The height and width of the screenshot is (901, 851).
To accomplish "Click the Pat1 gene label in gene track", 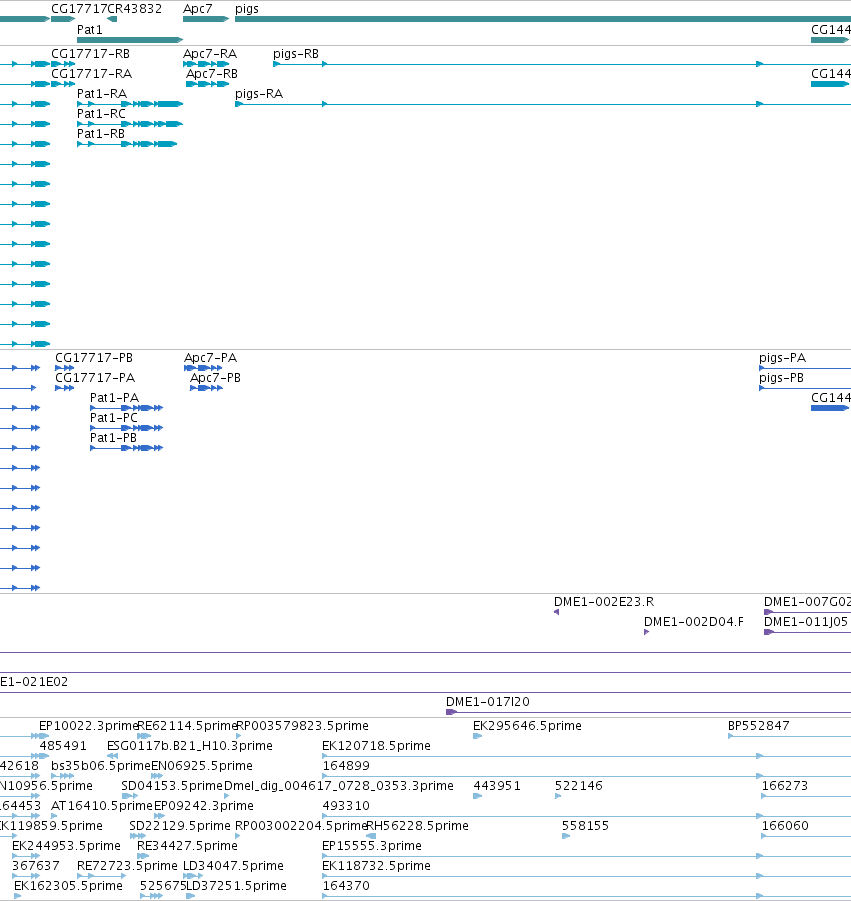I will coord(90,29).
